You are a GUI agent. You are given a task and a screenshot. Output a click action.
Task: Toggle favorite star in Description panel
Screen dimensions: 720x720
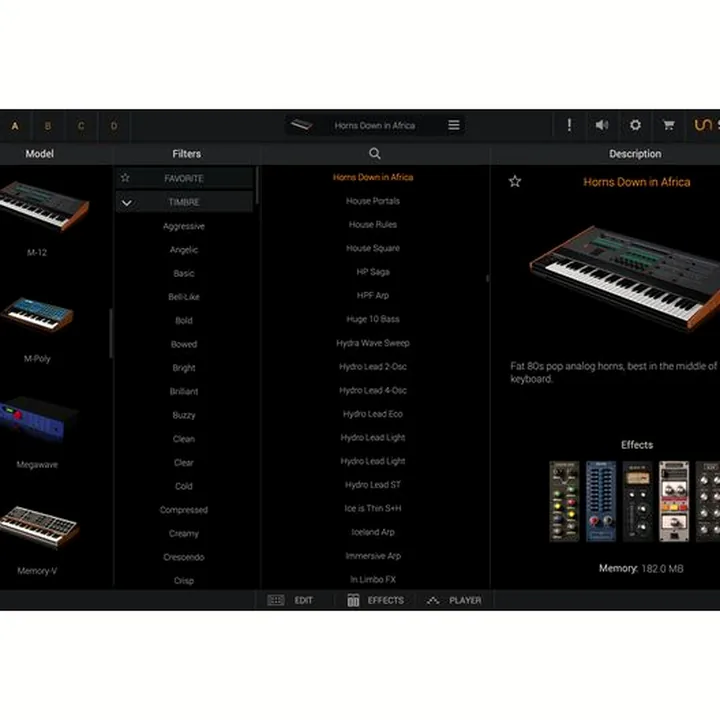(515, 181)
